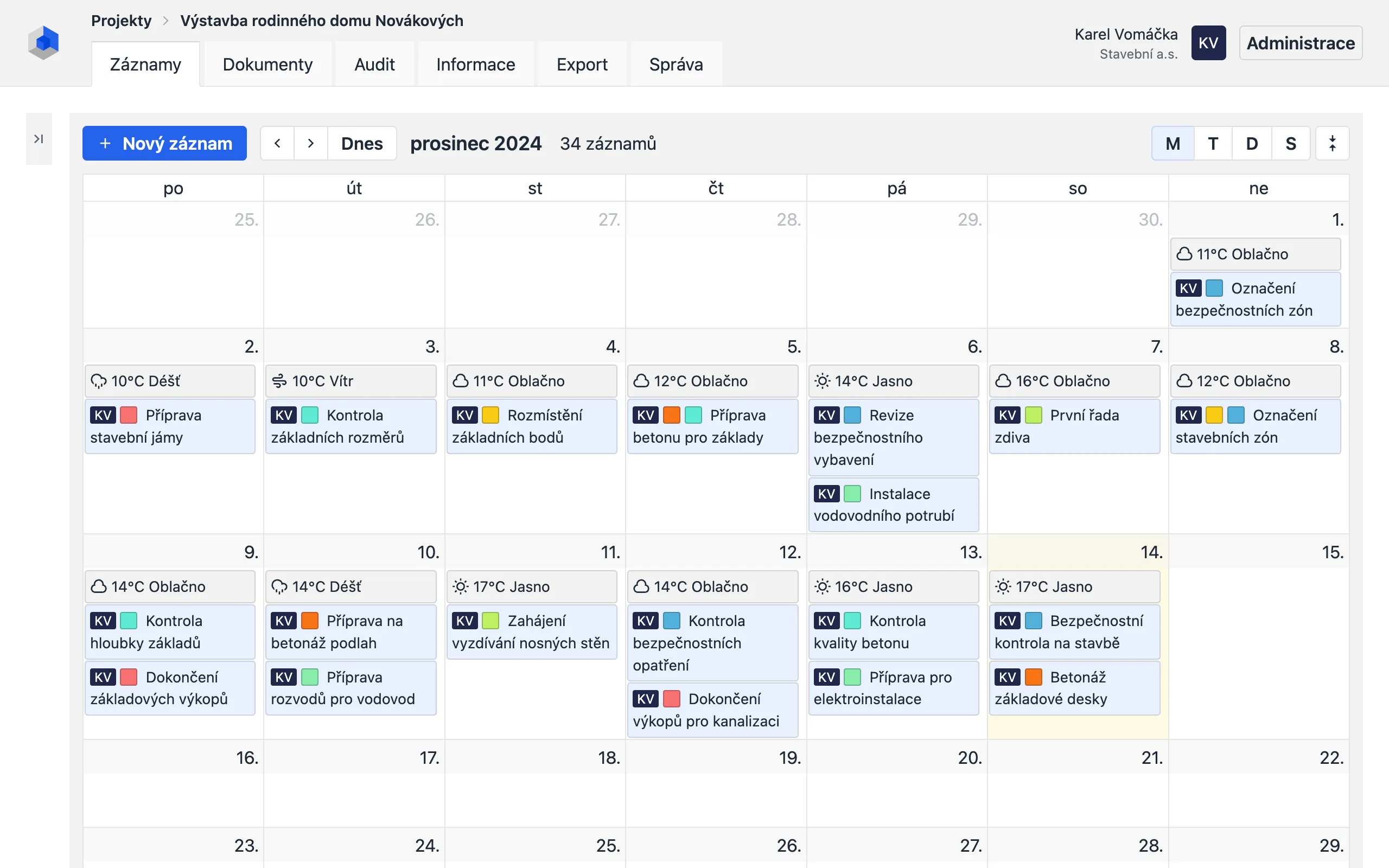1389x868 pixels.
Task: Click cloud icon in 11°C Oblačno on 1st
Action: click(x=1184, y=254)
